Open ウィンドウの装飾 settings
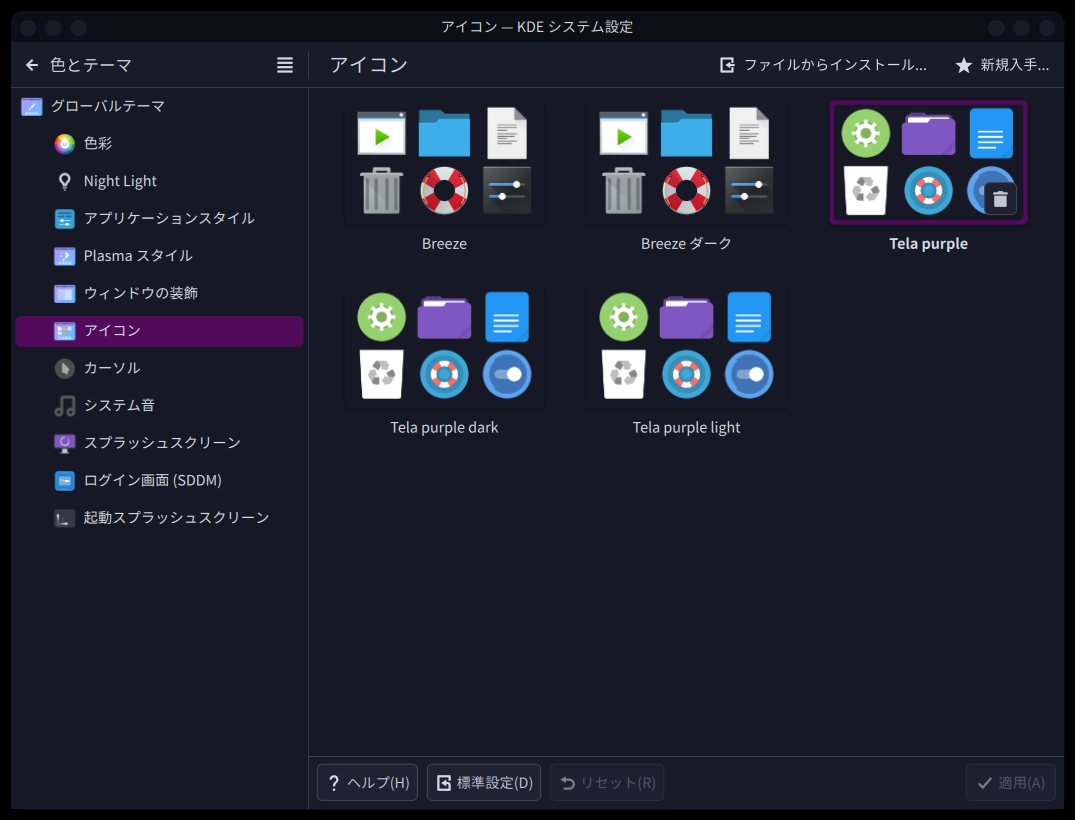This screenshot has height=820, width=1075. pyautogui.click(x=159, y=293)
